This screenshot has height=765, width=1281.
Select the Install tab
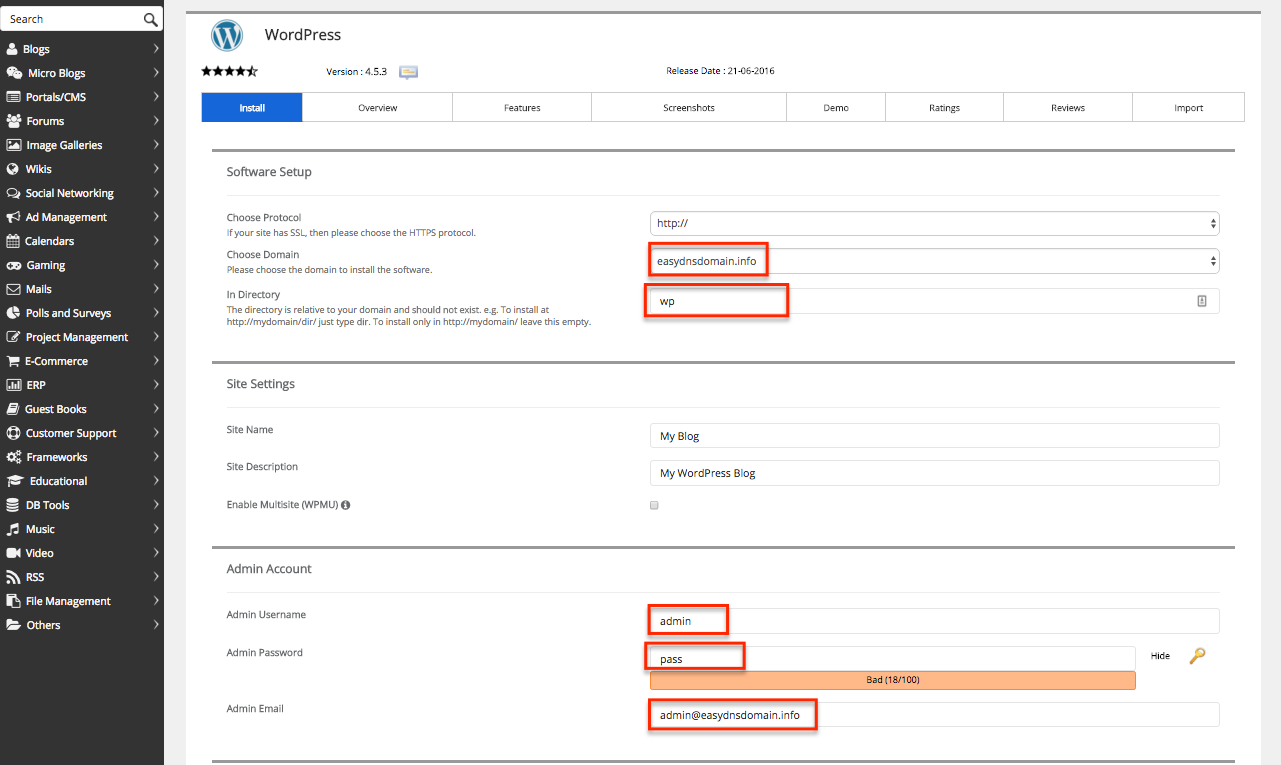[252, 107]
